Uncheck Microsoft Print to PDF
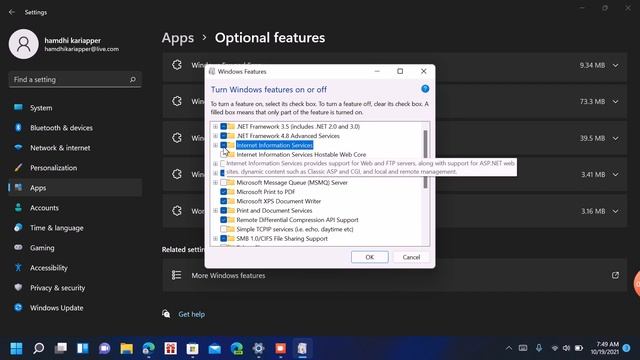This screenshot has width=640, height=360. click(224, 192)
